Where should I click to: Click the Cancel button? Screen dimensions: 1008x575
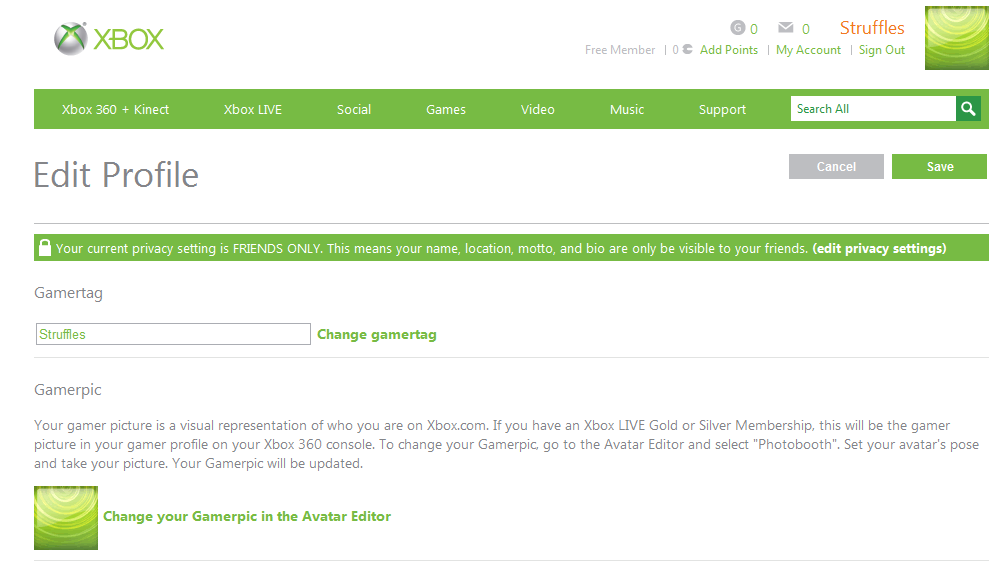coord(836,167)
